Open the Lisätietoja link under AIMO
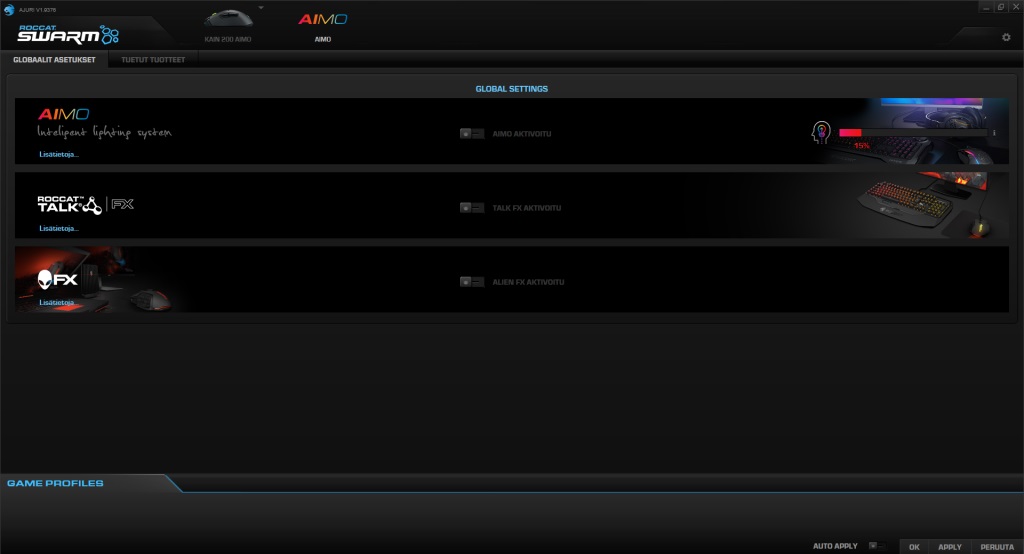1024x554 pixels. [x=59, y=154]
